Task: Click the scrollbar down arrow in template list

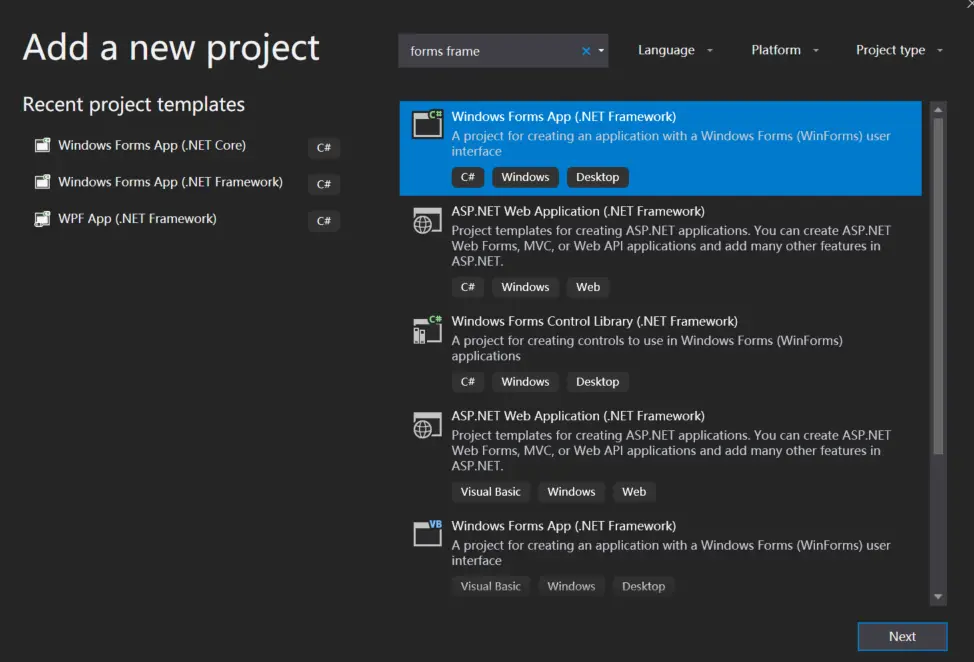Action: 938,597
